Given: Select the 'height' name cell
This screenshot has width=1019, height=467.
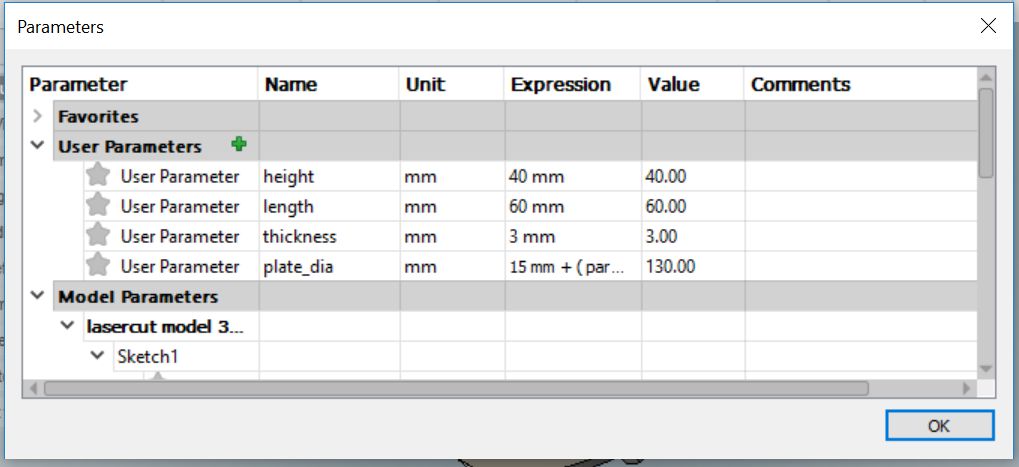Looking at the screenshot, I should pos(329,177).
